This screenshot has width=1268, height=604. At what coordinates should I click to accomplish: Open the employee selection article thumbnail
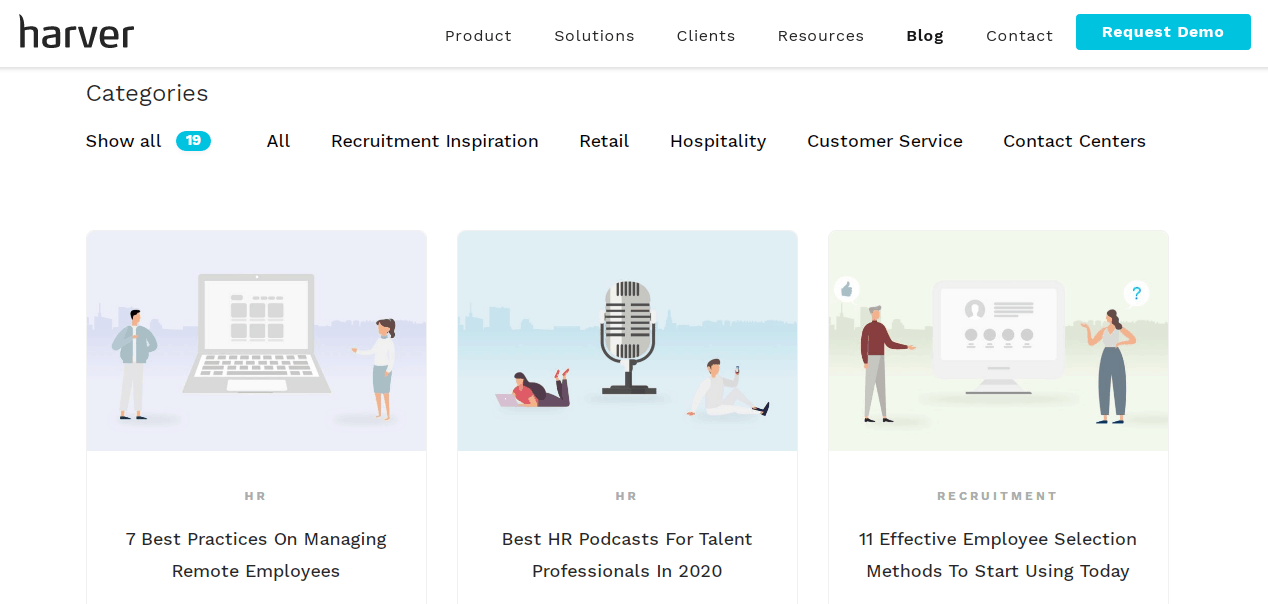click(x=998, y=341)
